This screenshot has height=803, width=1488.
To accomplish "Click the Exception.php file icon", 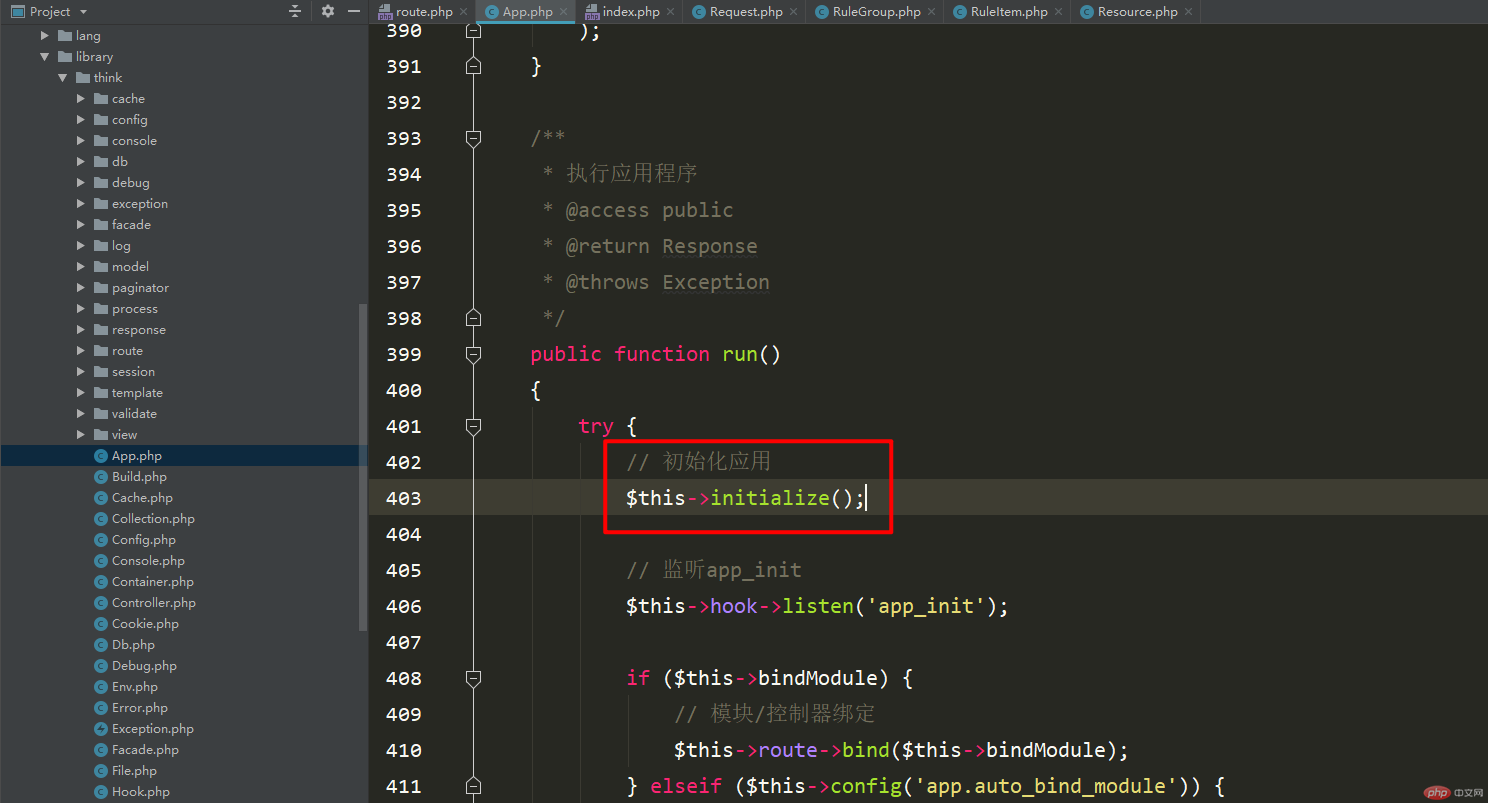I will click(x=101, y=729).
